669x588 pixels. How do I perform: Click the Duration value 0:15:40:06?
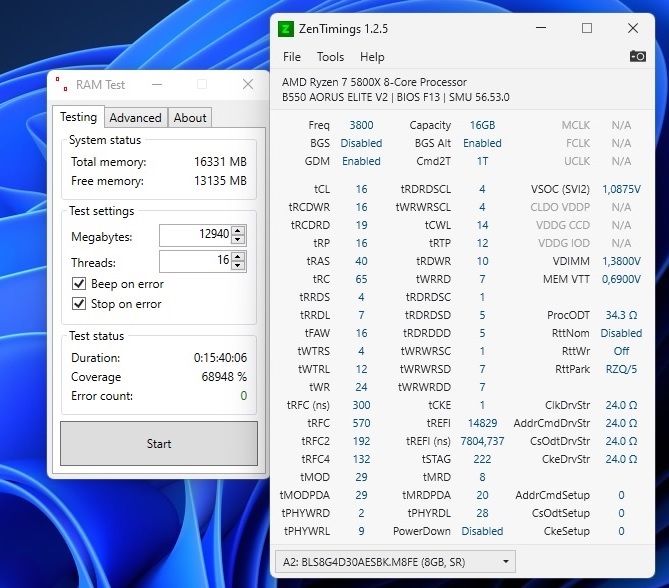click(220, 358)
